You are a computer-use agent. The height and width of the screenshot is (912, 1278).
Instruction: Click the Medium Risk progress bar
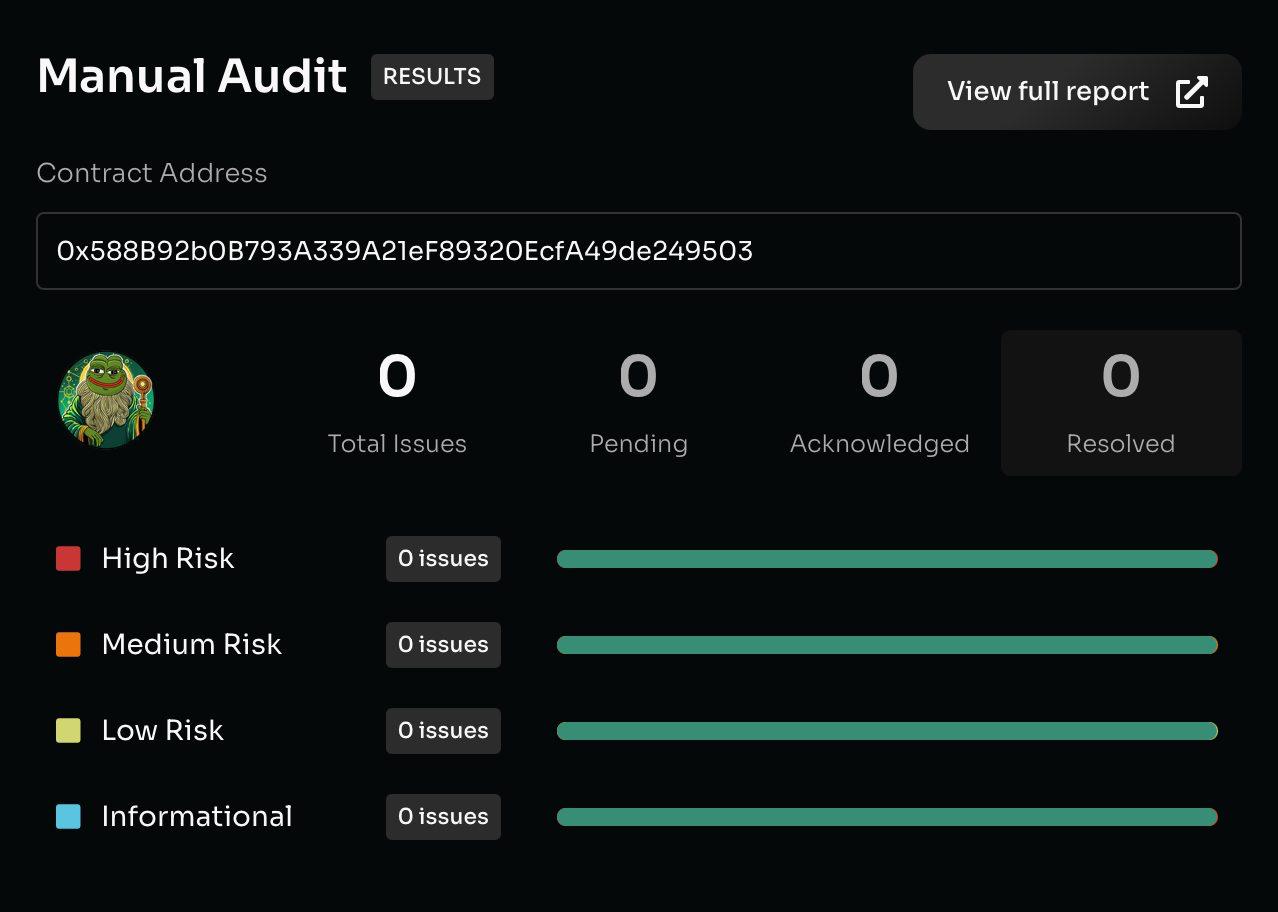pos(887,645)
